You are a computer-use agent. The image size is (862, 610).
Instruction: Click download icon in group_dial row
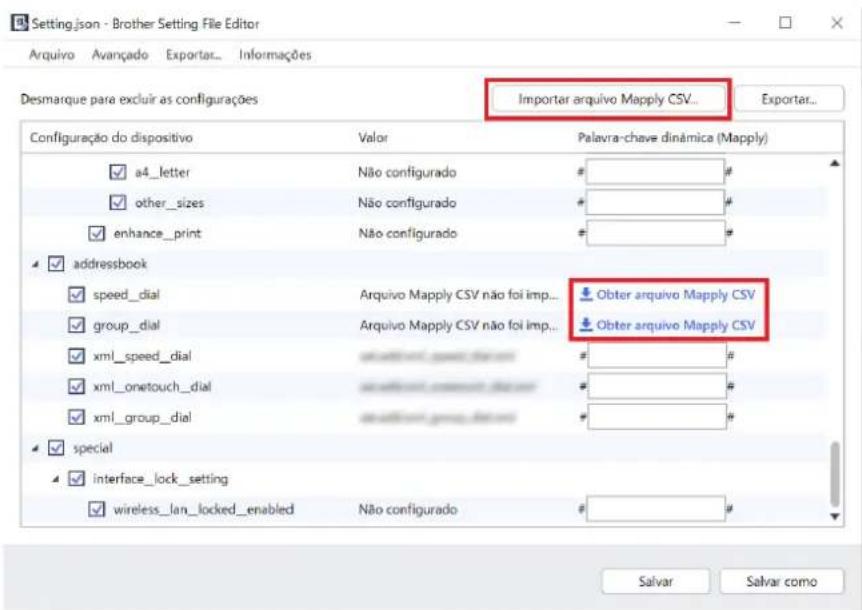tap(586, 325)
